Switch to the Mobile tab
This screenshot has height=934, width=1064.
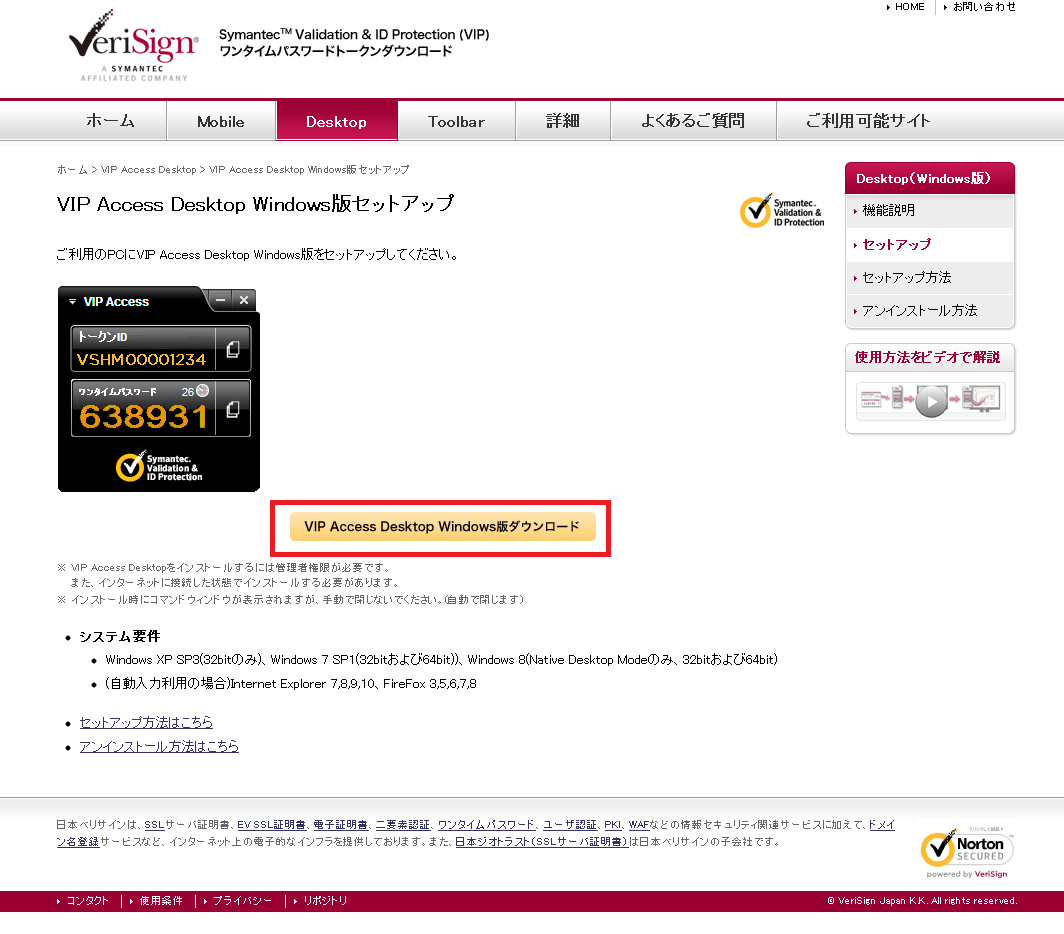coord(221,121)
